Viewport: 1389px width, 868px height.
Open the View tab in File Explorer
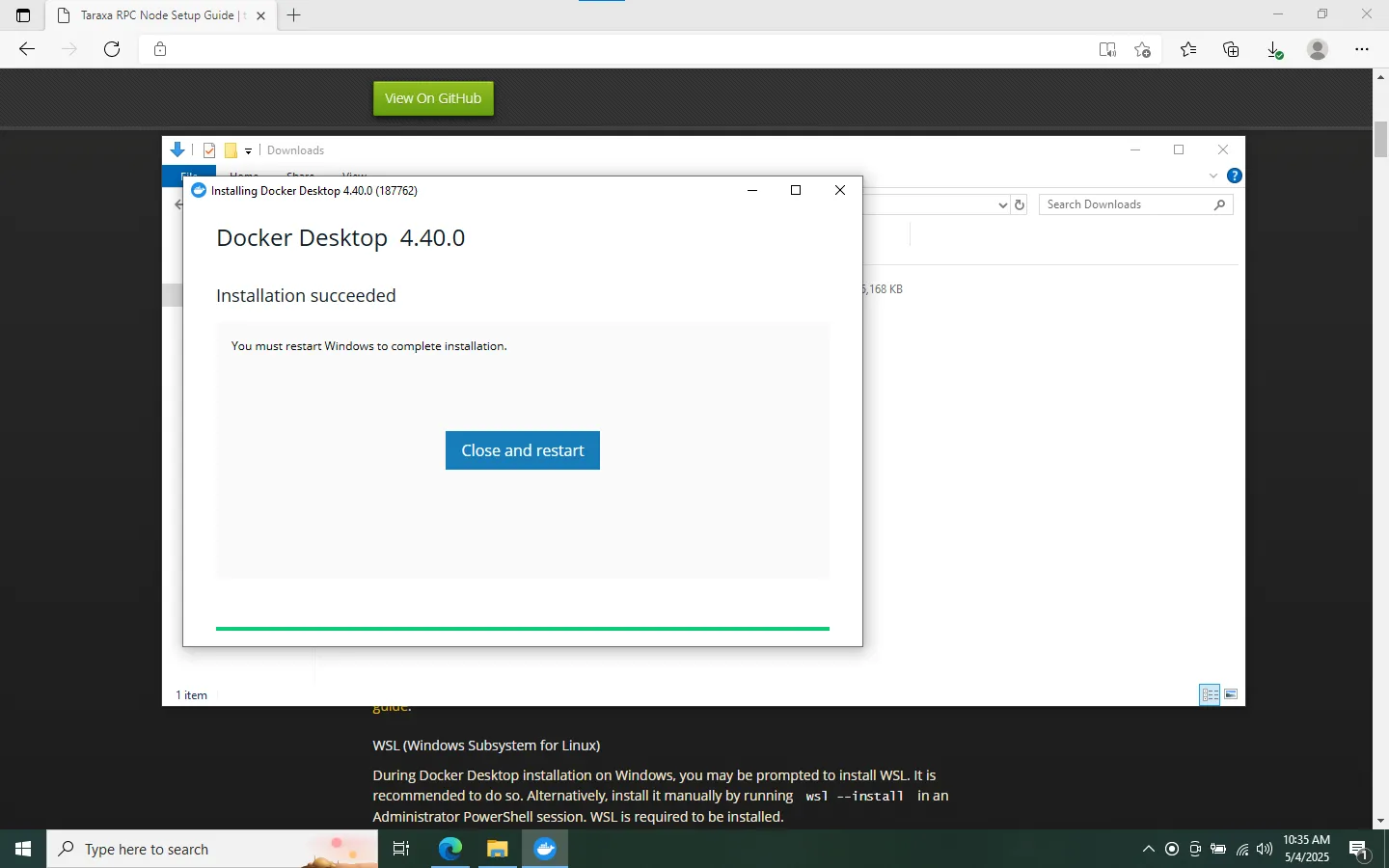(353, 176)
